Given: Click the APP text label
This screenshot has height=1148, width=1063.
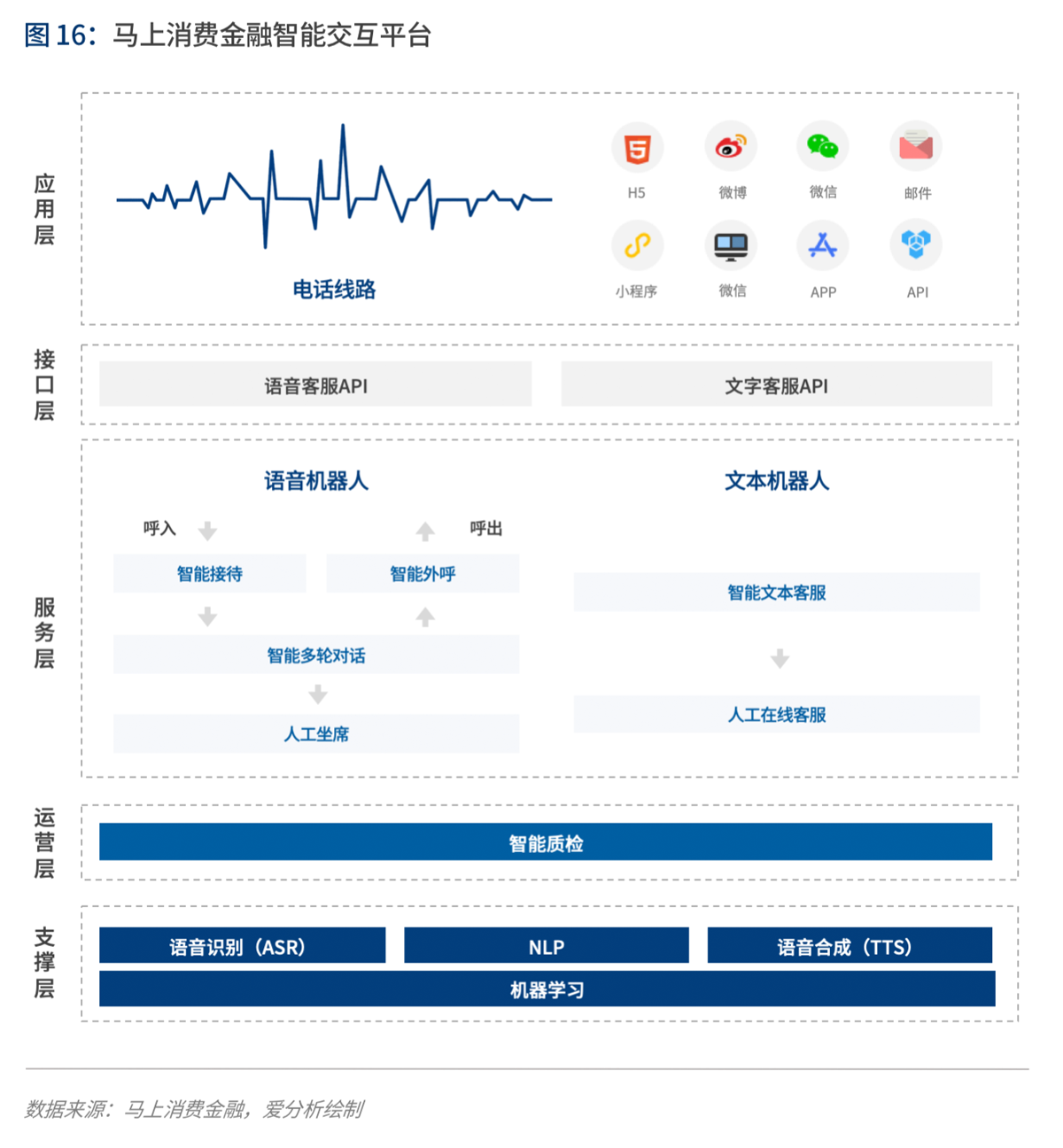Looking at the screenshot, I should click(x=823, y=292).
